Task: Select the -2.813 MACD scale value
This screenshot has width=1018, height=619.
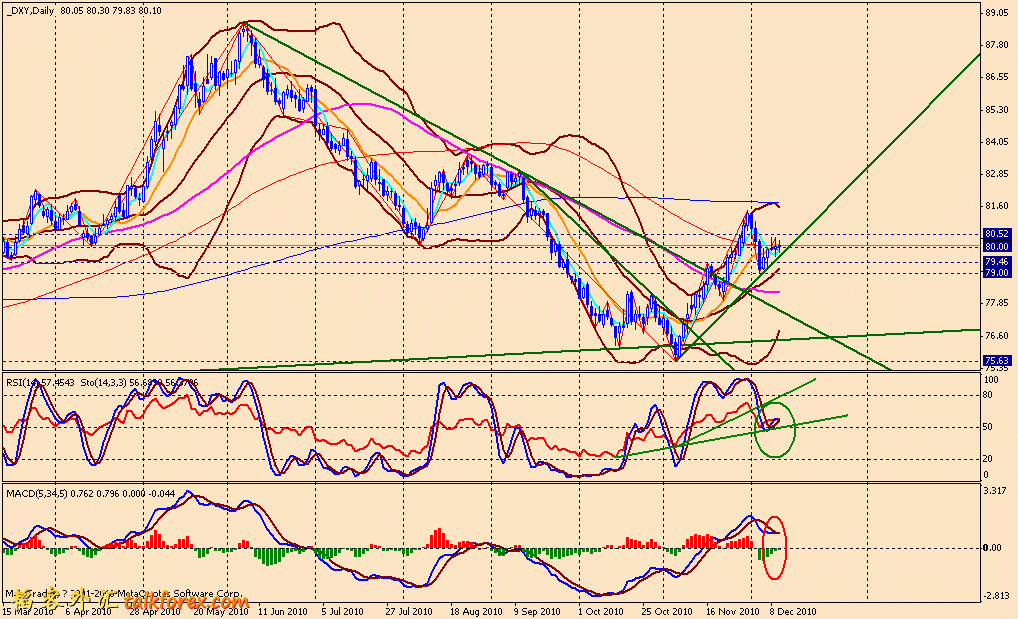Action: 996,596
